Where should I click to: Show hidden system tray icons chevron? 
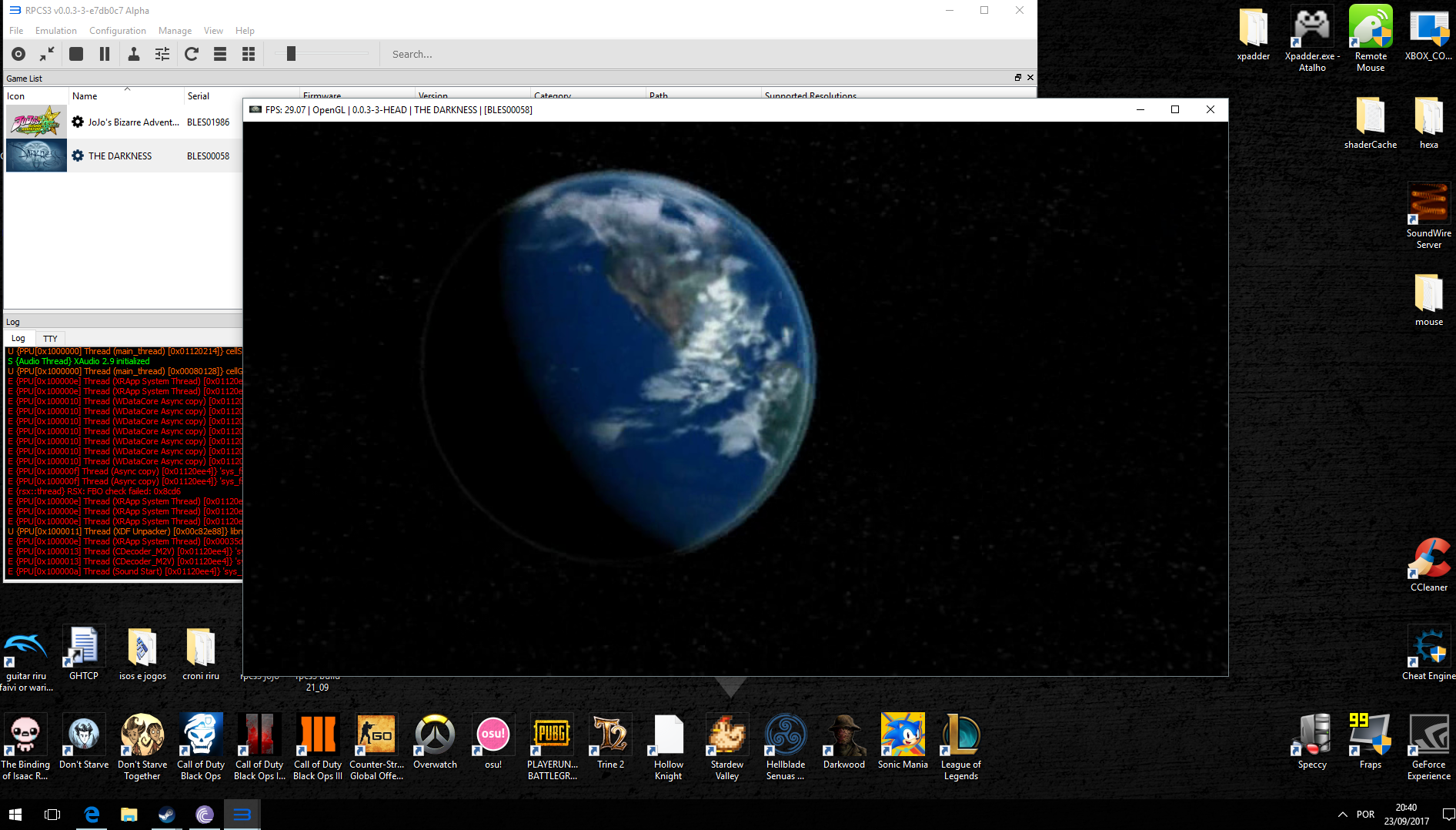[x=1342, y=815]
